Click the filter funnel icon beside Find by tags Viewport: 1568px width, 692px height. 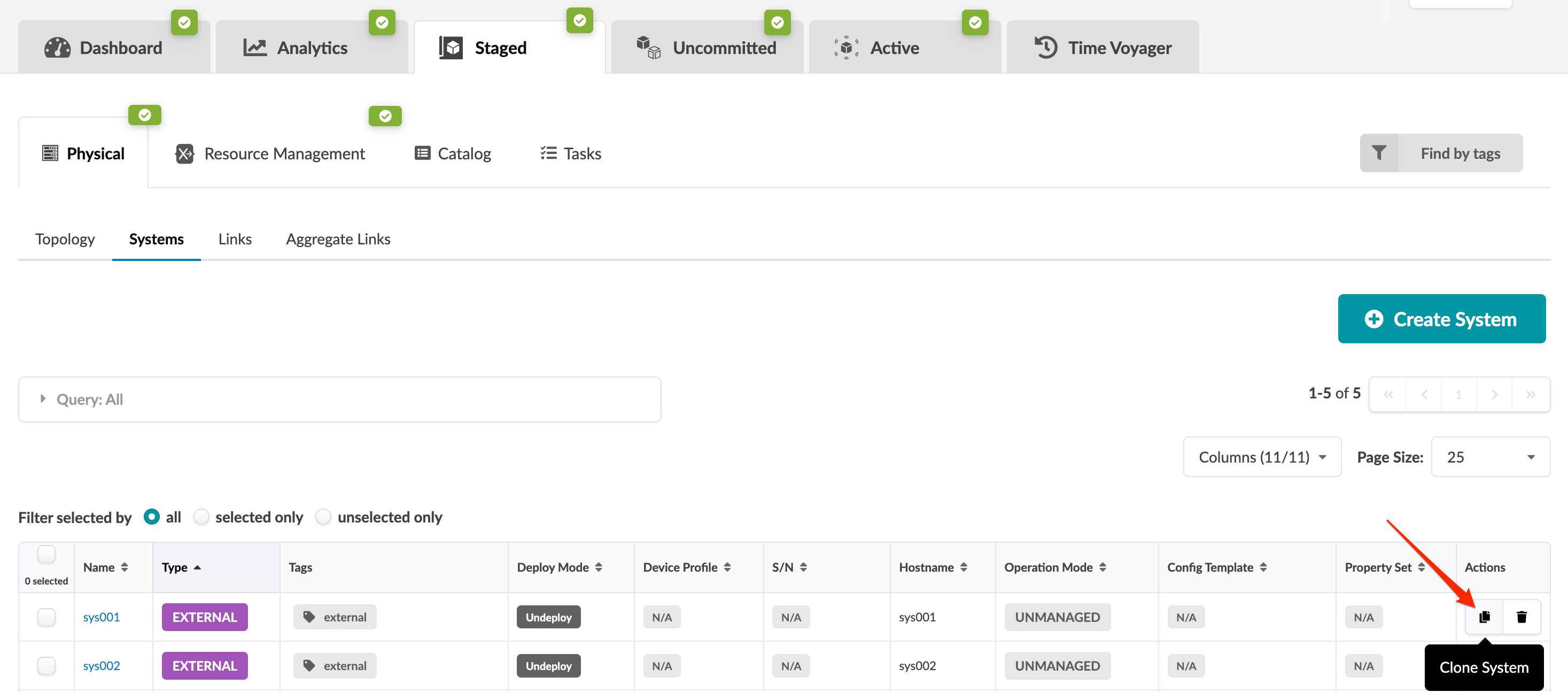tap(1379, 153)
